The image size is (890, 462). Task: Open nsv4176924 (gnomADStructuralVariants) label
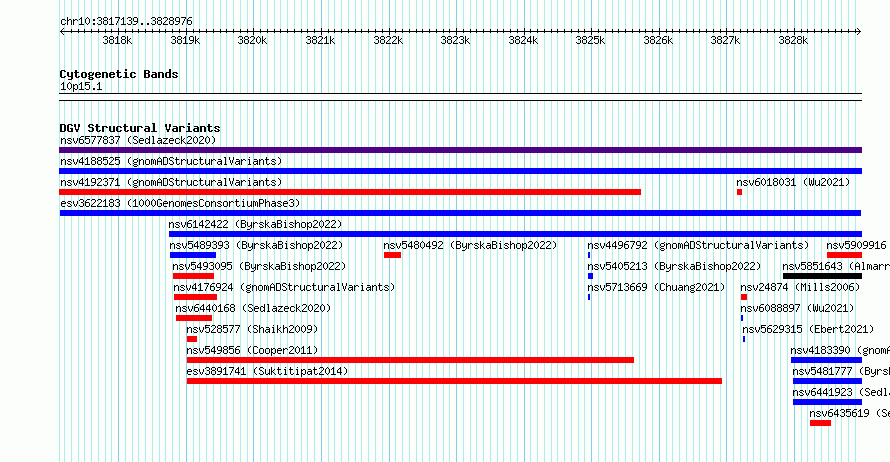pos(284,287)
